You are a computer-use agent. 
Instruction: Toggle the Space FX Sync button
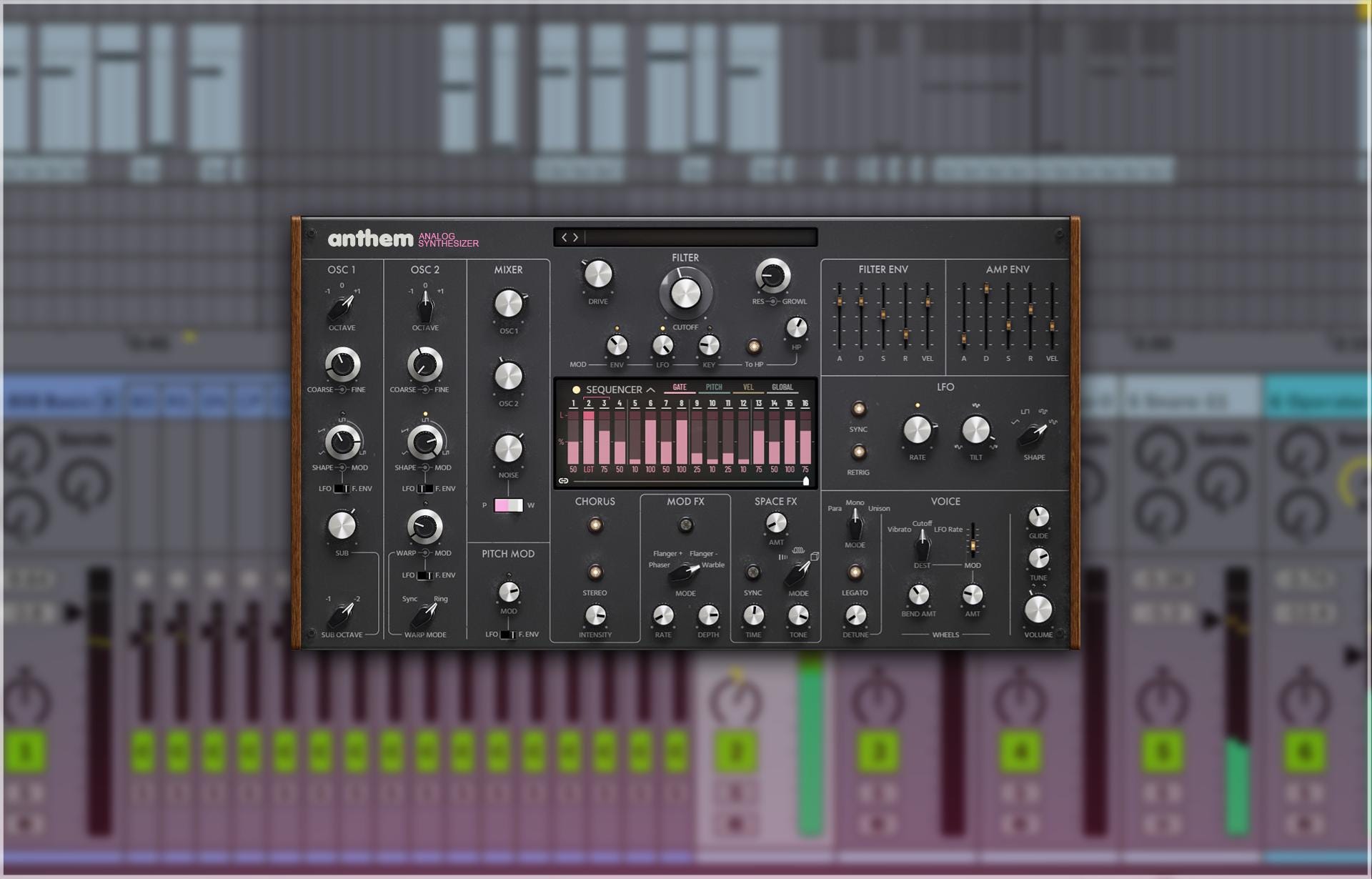point(752,572)
